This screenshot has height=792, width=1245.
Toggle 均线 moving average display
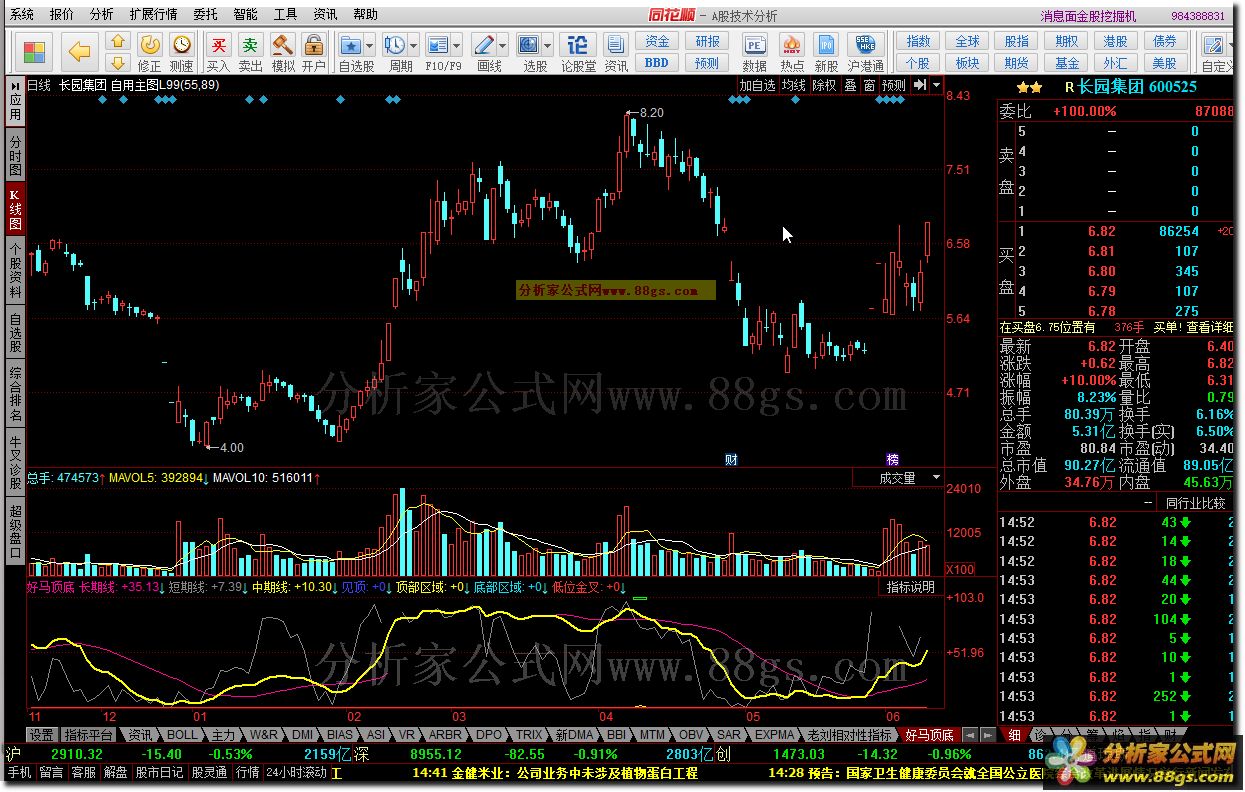(794, 85)
